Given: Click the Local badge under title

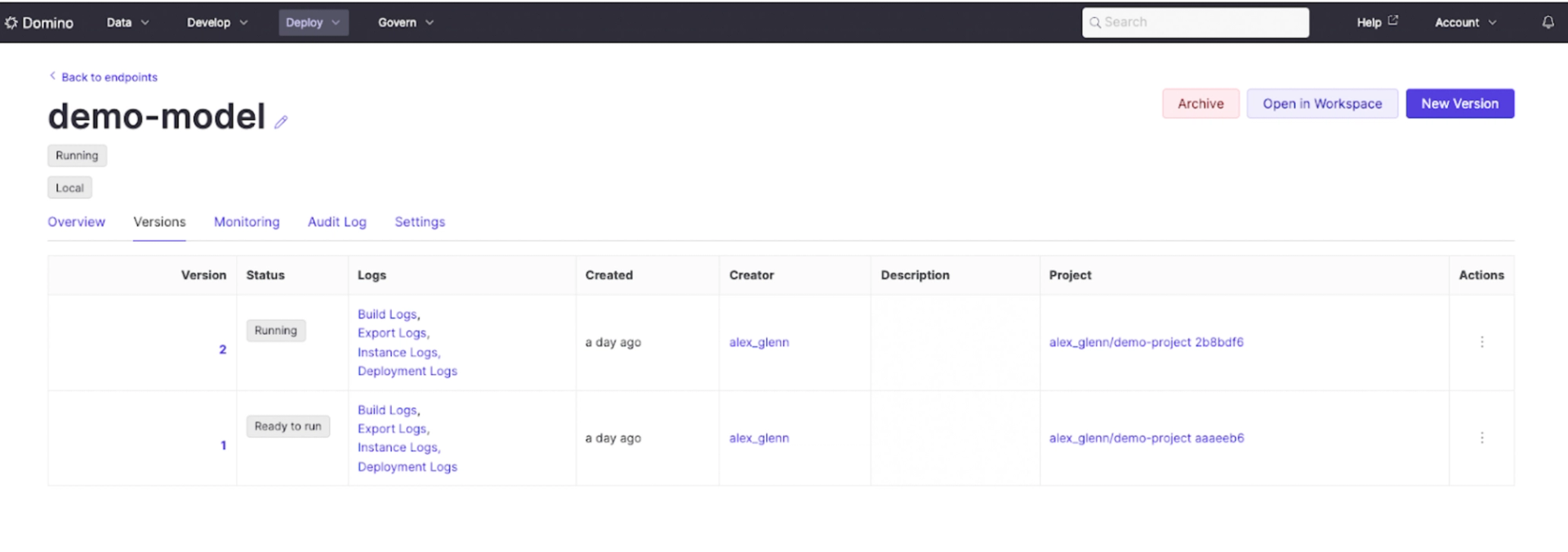Looking at the screenshot, I should point(69,188).
